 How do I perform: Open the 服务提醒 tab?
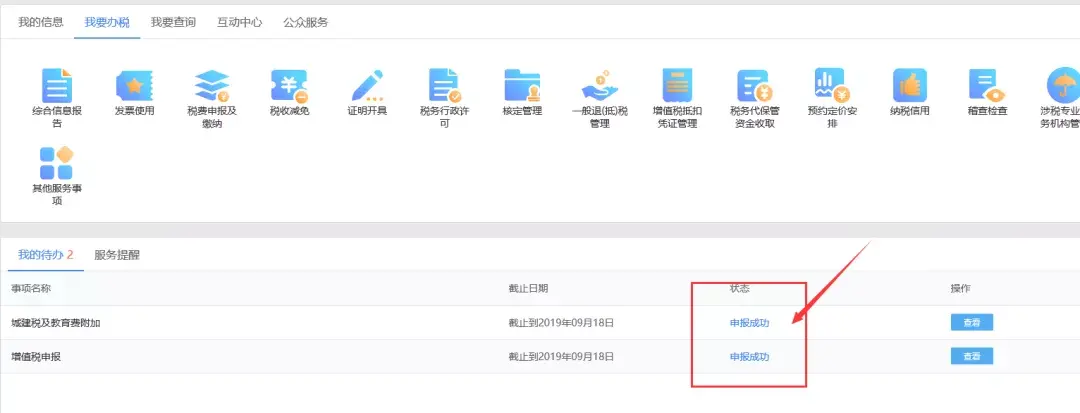point(117,255)
